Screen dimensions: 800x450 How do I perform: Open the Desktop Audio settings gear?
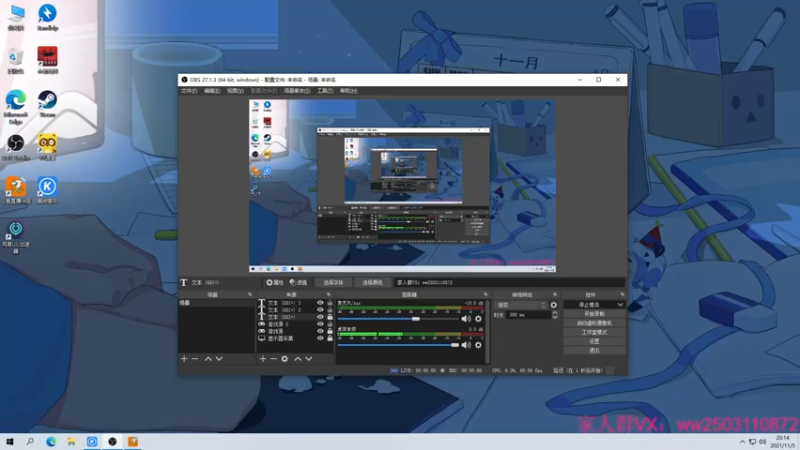click(478, 345)
